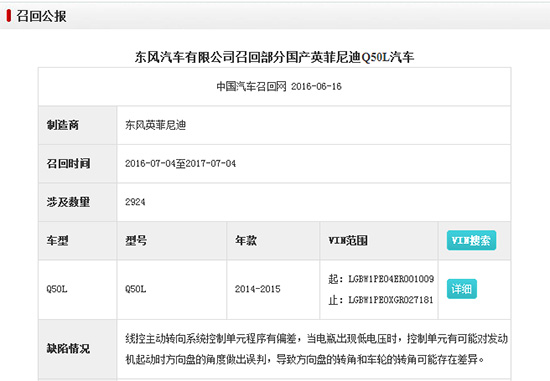
Task: Select the source text 中国汽车召回网 2016-06-16
Action: 279,86
